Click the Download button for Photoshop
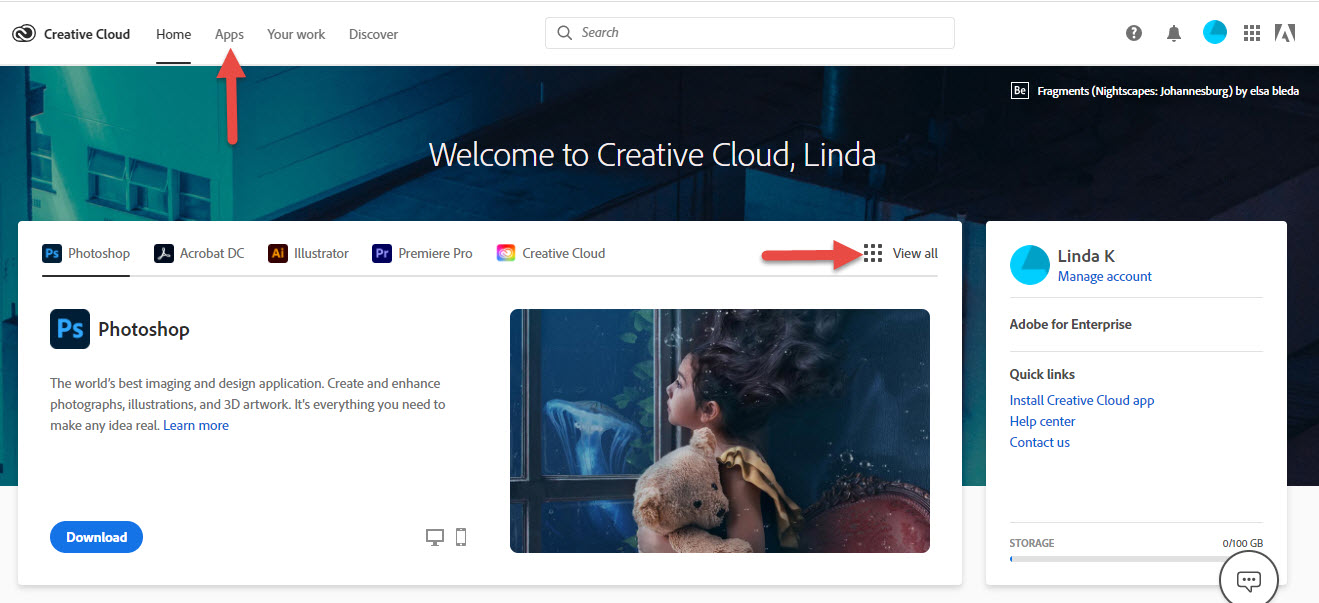 96,537
